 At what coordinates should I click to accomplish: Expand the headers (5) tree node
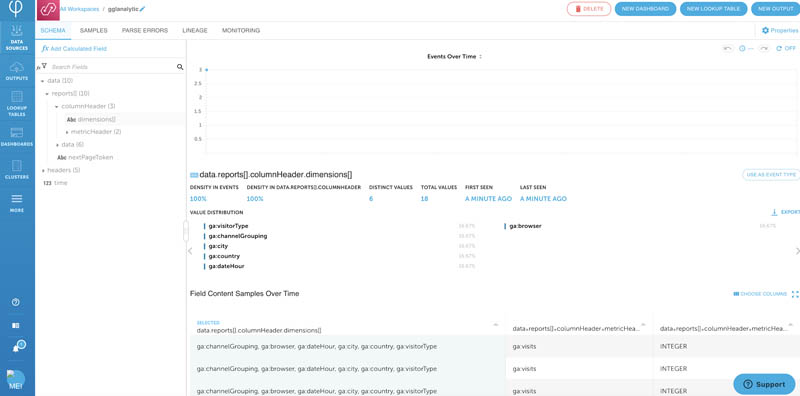pos(42,170)
